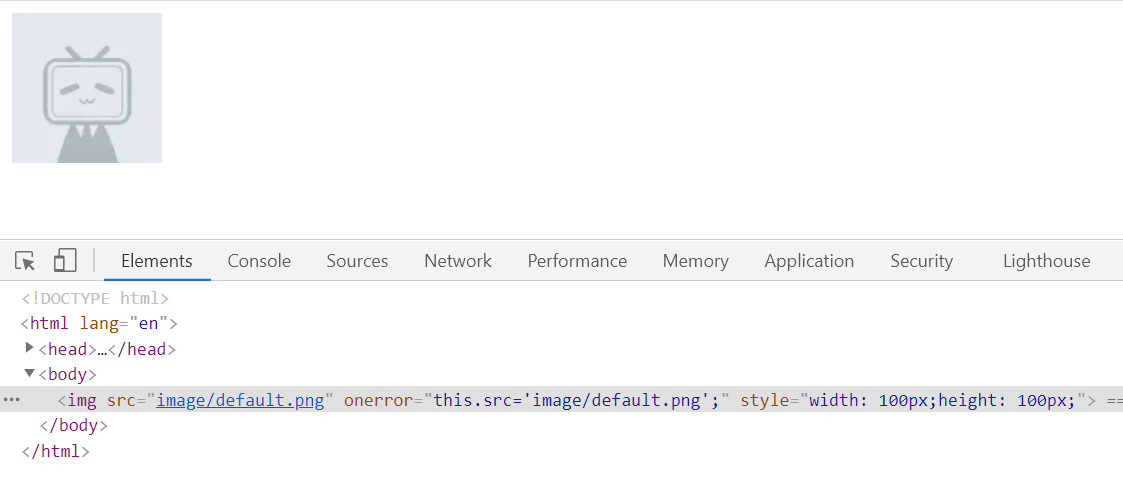Switch to the Memory tab
1123x504 pixels.
coord(695,261)
